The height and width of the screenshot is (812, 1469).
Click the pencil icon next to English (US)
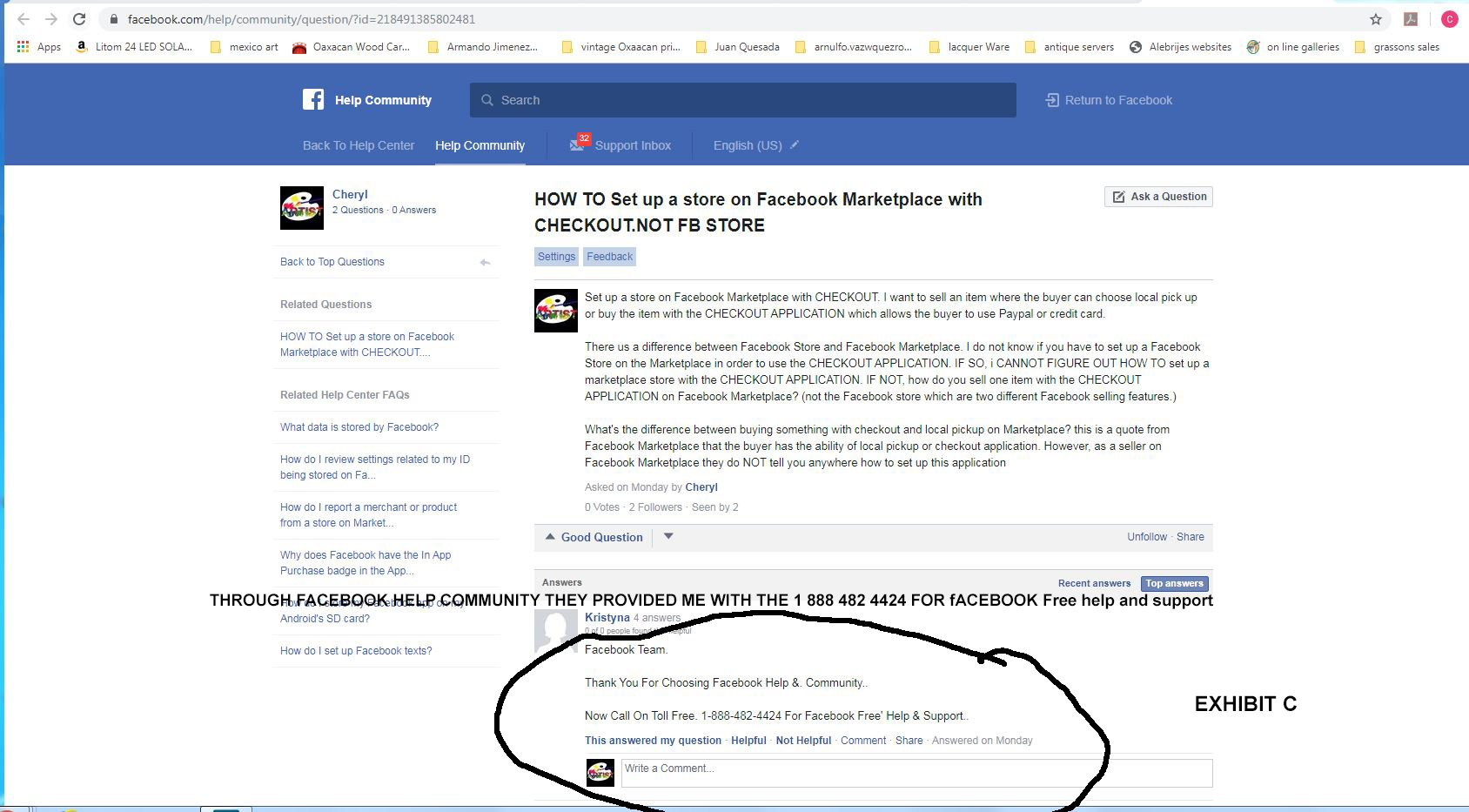794,144
